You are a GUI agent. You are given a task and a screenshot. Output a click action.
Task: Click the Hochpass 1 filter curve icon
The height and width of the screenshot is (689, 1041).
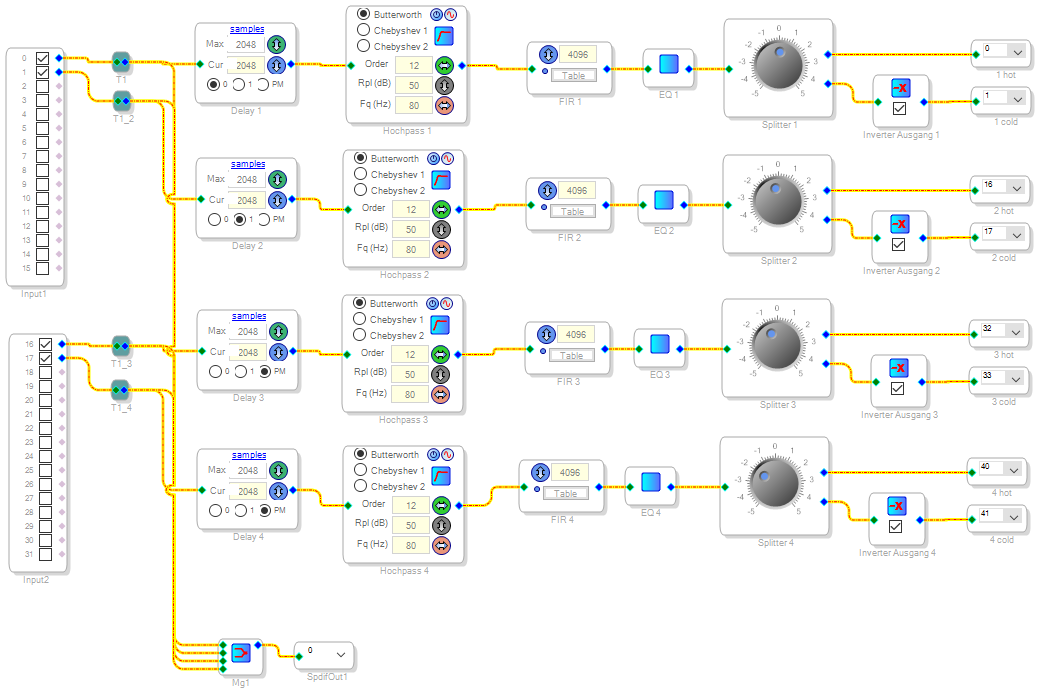(444, 37)
